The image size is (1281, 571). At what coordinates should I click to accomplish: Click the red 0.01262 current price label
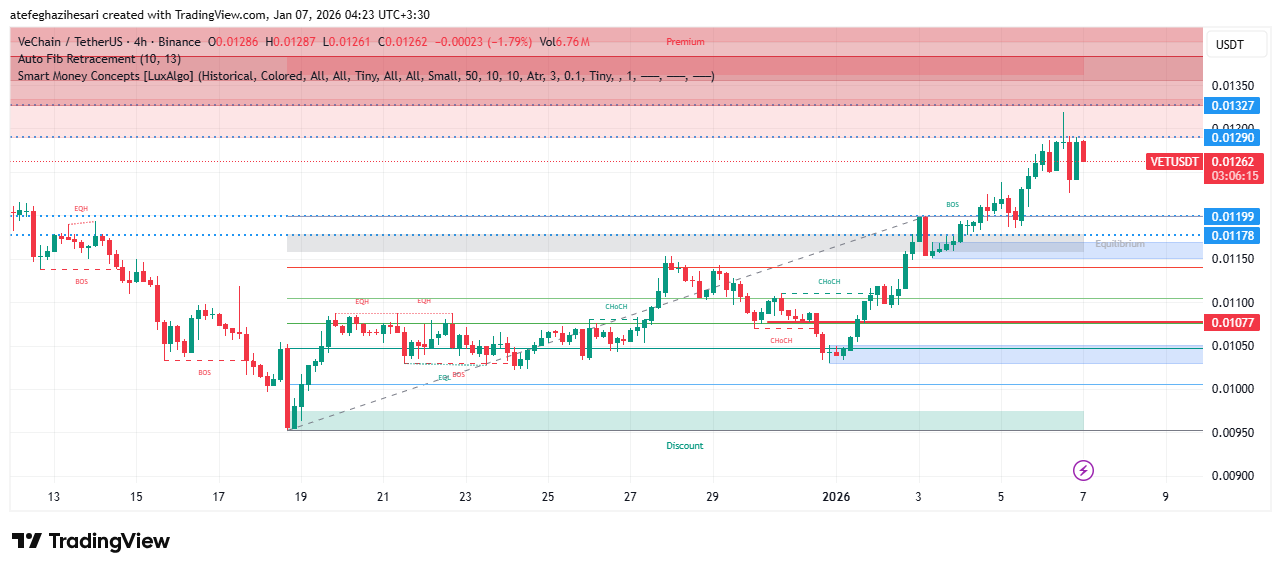[1233, 161]
